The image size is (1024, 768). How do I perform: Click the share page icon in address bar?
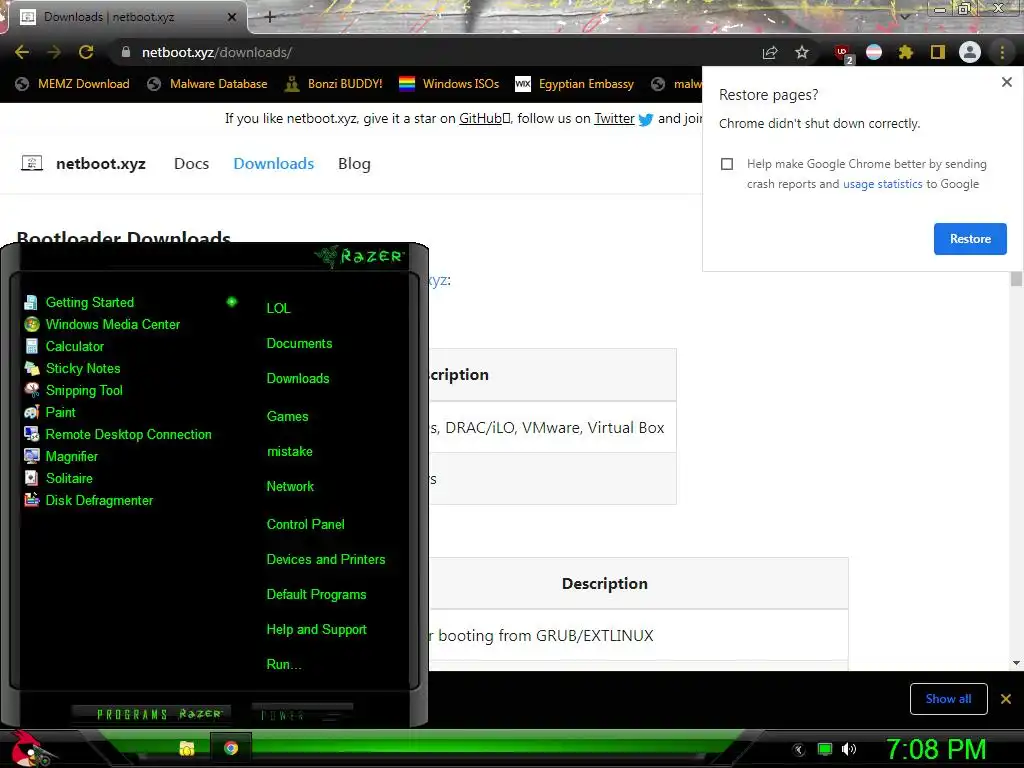tap(770, 52)
